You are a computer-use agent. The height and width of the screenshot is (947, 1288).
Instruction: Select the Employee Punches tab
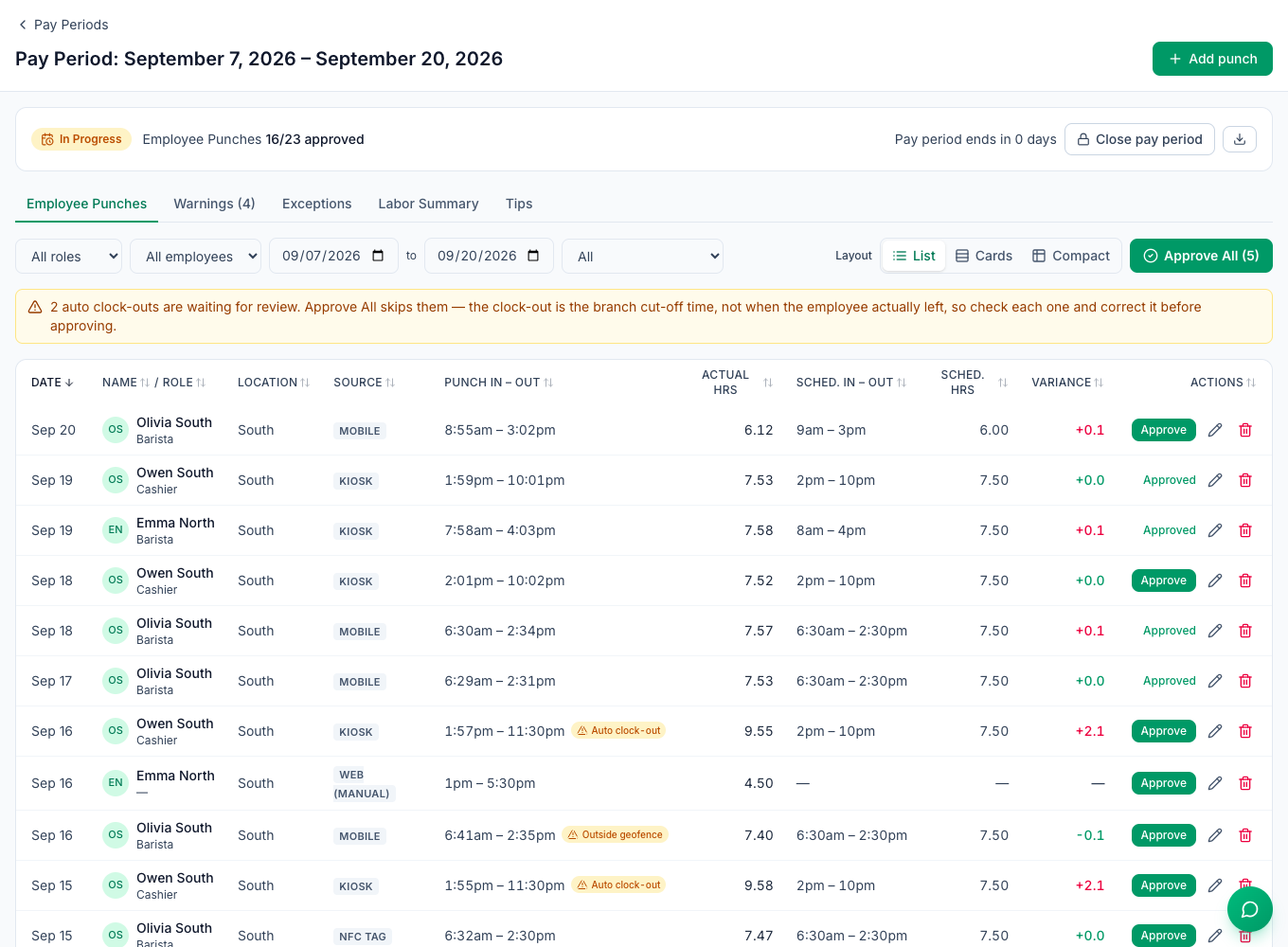(86, 204)
